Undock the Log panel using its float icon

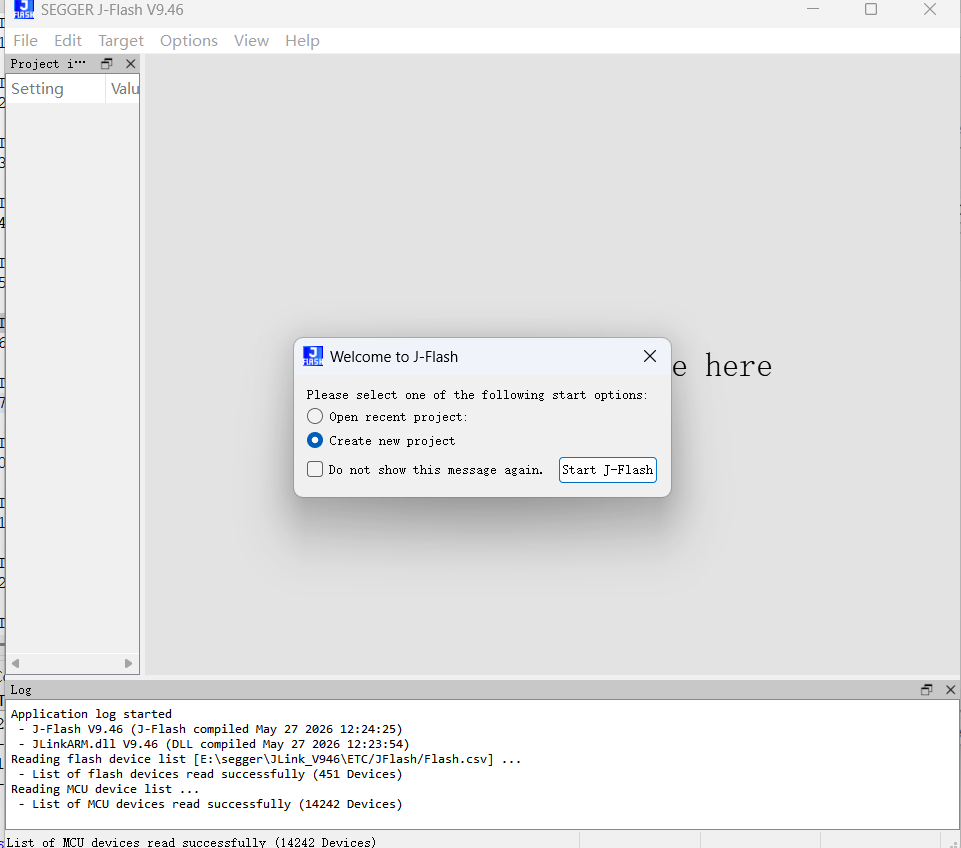(926, 690)
